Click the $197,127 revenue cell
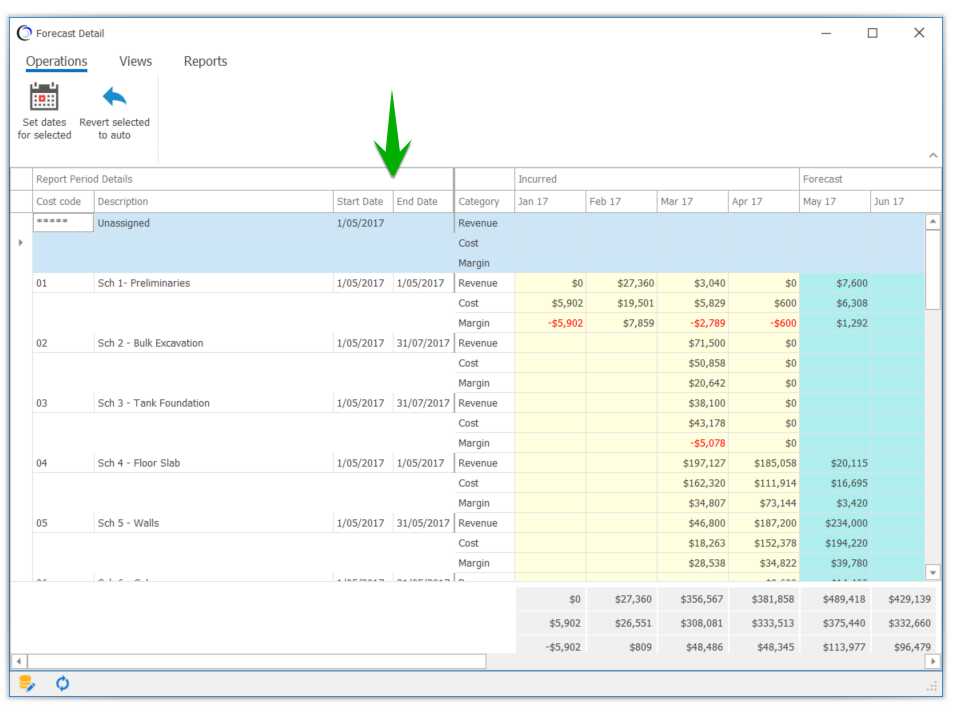 point(692,463)
